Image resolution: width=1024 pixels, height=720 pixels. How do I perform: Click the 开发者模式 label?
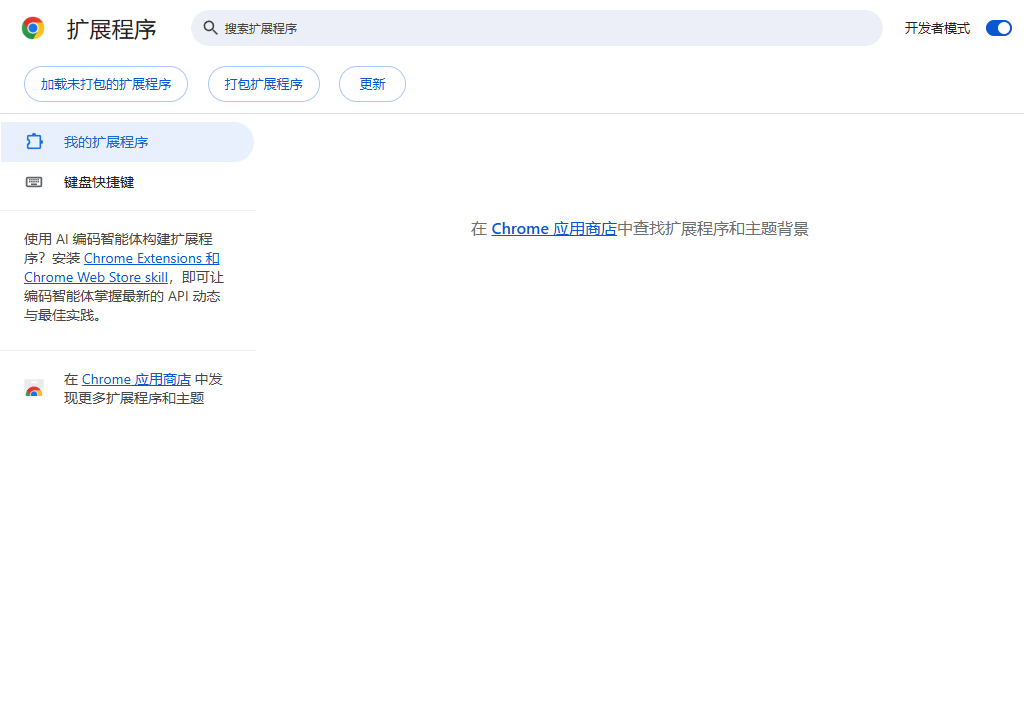point(937,28)
